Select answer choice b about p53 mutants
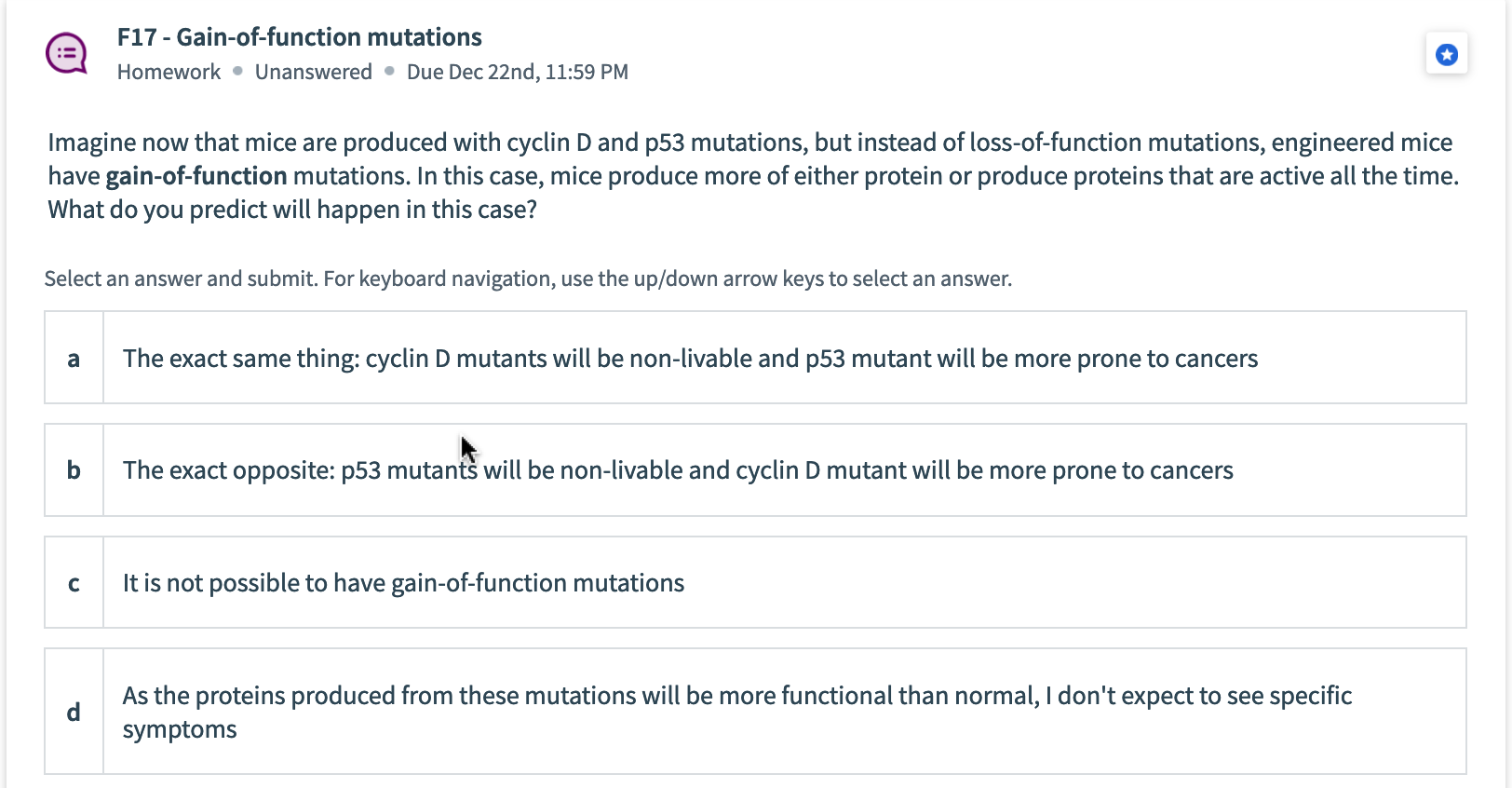 (x=678, y=469)
